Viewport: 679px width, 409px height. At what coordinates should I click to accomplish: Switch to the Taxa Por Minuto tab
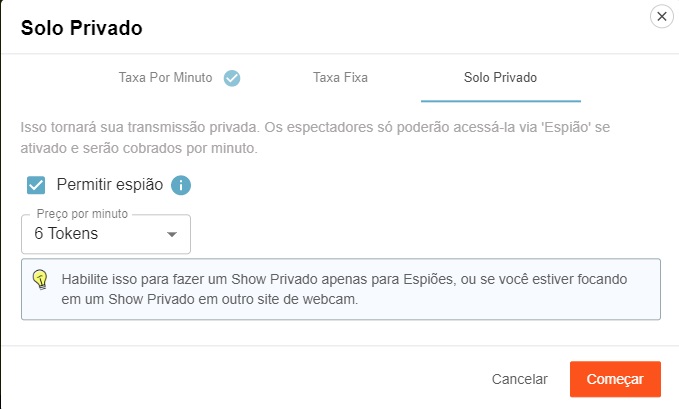[x=165, y=78]
